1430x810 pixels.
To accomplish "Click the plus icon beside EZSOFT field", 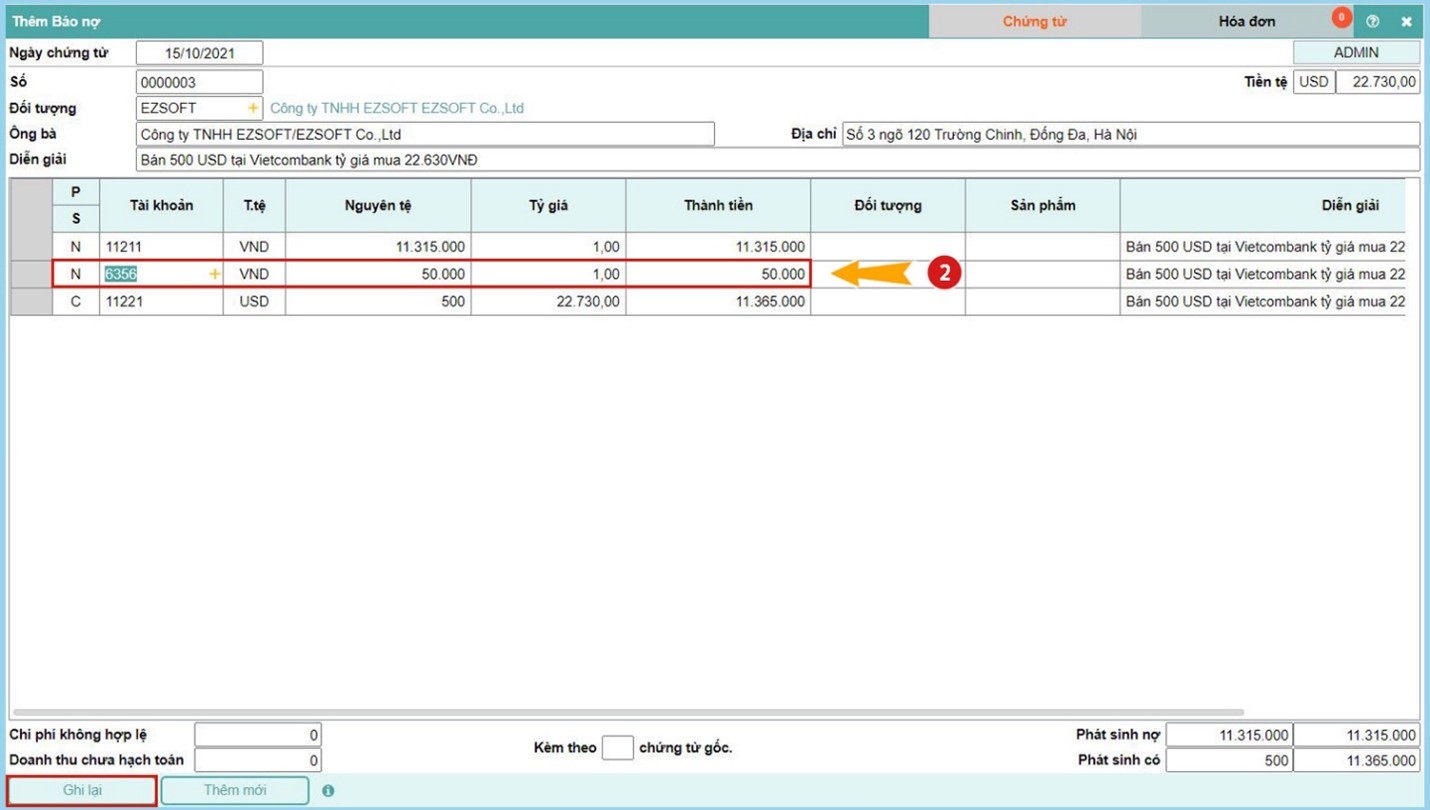I will click(x=253, y=108).
